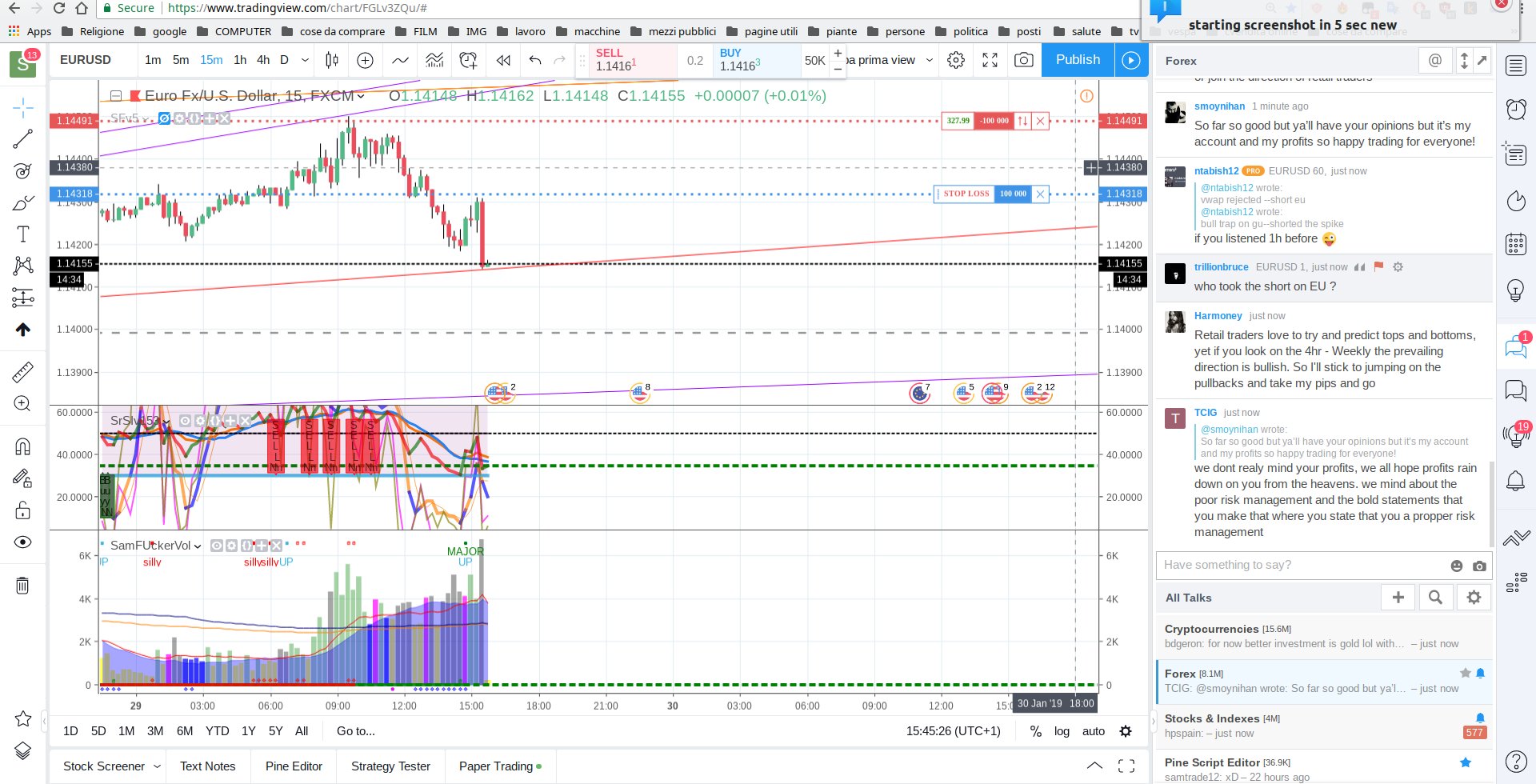Click the SELL 1.1416 price button
This screenshot has height=784, width=1536.
[633, 60]
